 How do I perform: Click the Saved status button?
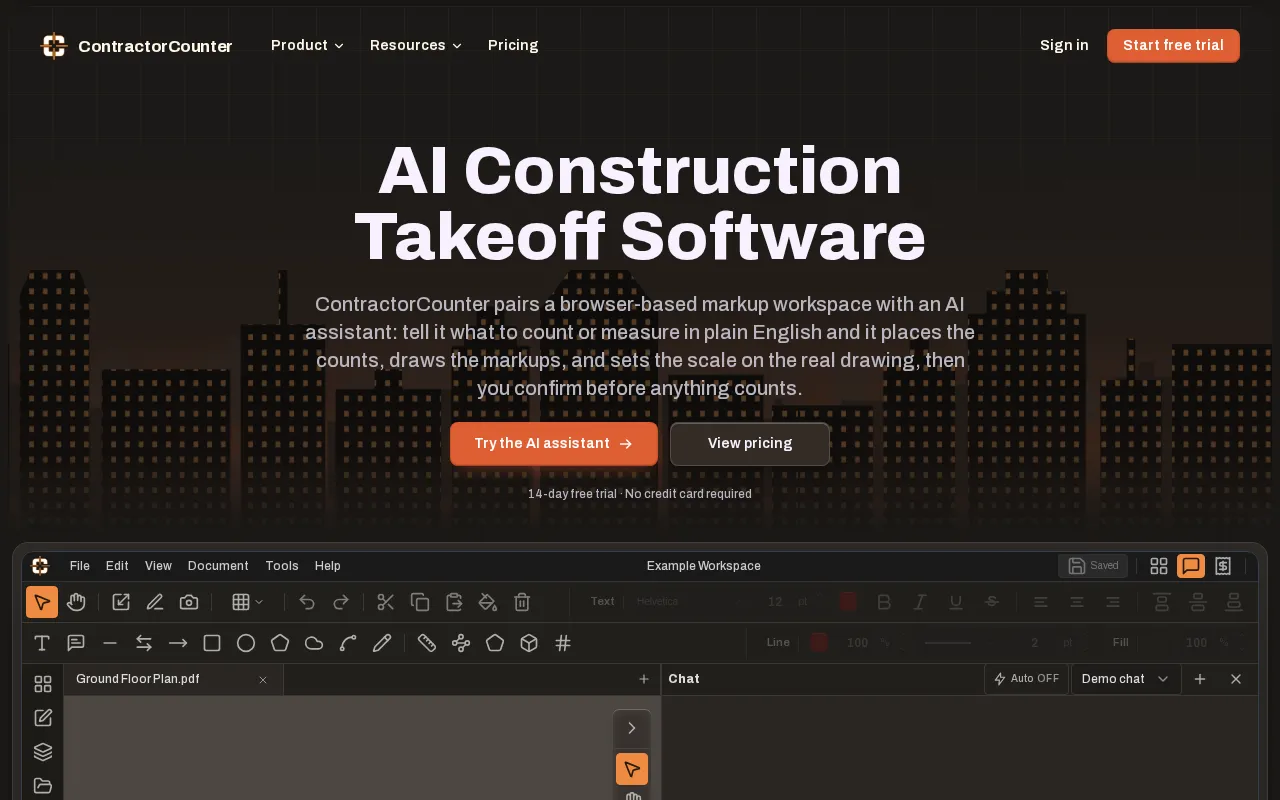[x=1093, y=566]
